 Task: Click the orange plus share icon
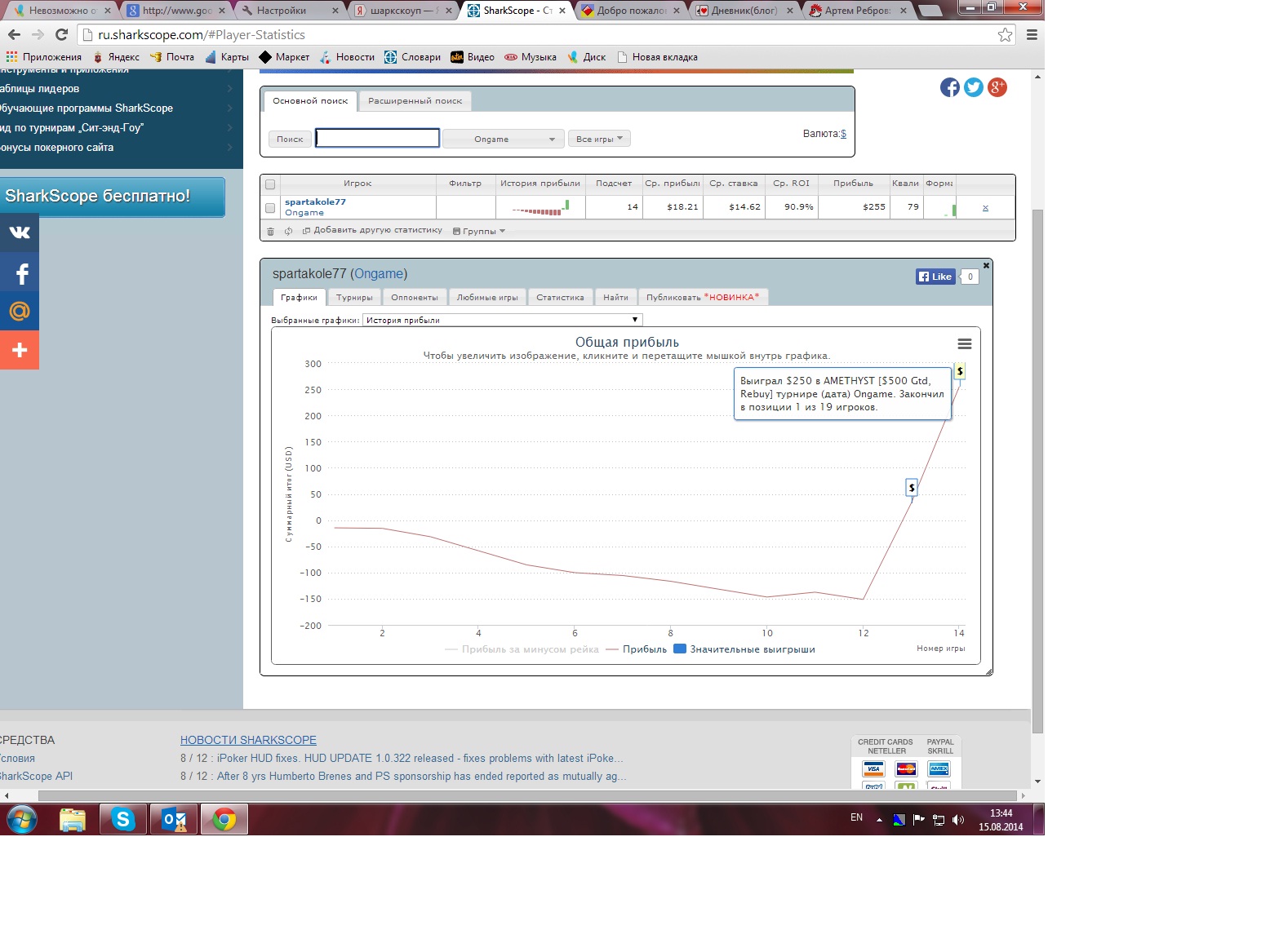(x=20, y=350)
